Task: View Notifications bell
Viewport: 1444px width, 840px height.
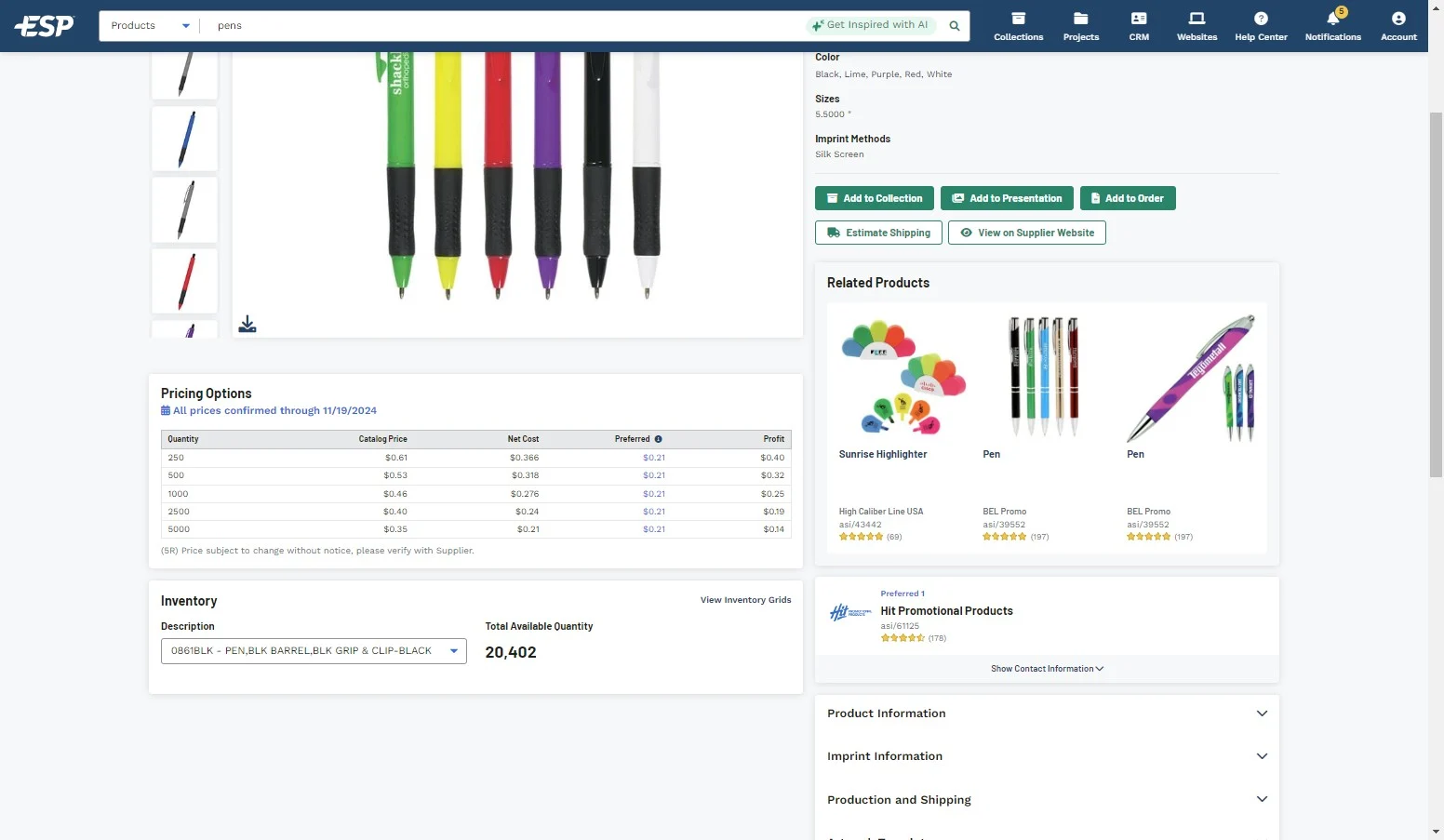Action: point(1332,26)
